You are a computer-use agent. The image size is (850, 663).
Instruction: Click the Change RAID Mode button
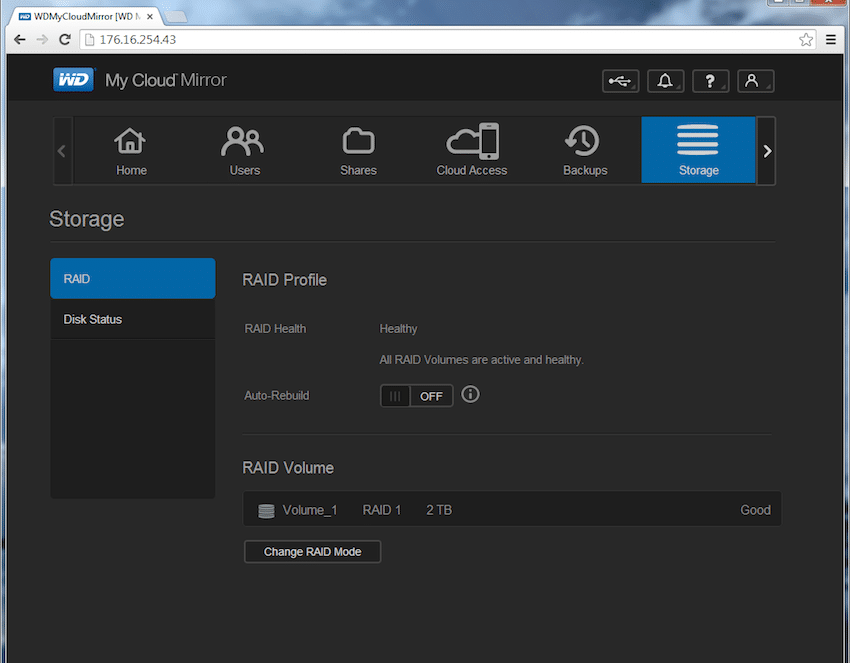312,552
